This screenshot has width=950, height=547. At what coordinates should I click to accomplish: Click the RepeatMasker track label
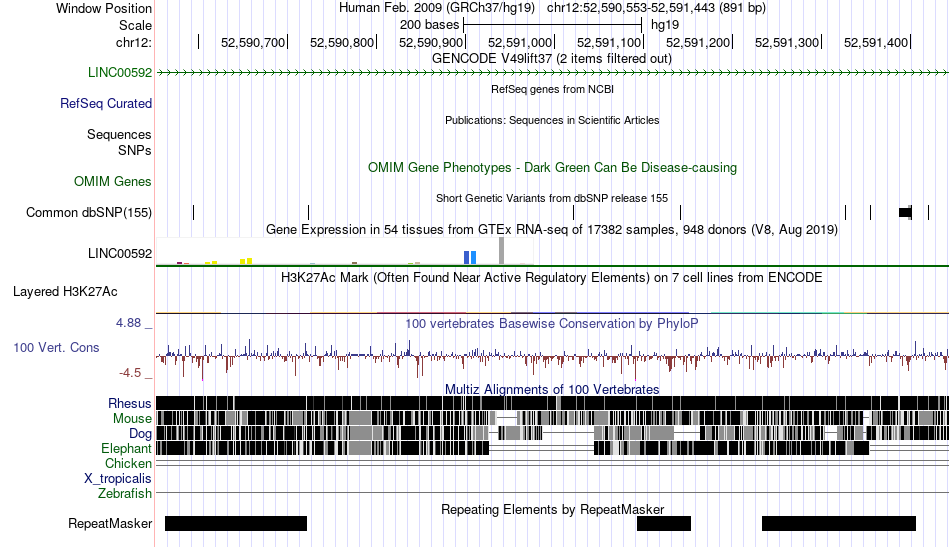click(110, 524)
